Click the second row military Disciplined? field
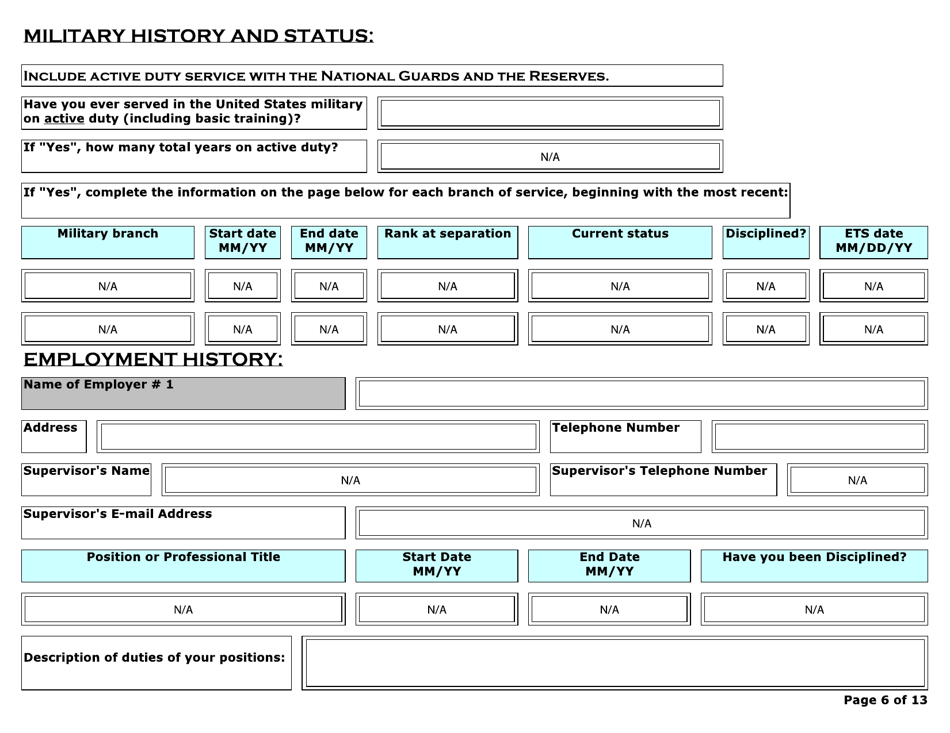 (x=765, y=329)
